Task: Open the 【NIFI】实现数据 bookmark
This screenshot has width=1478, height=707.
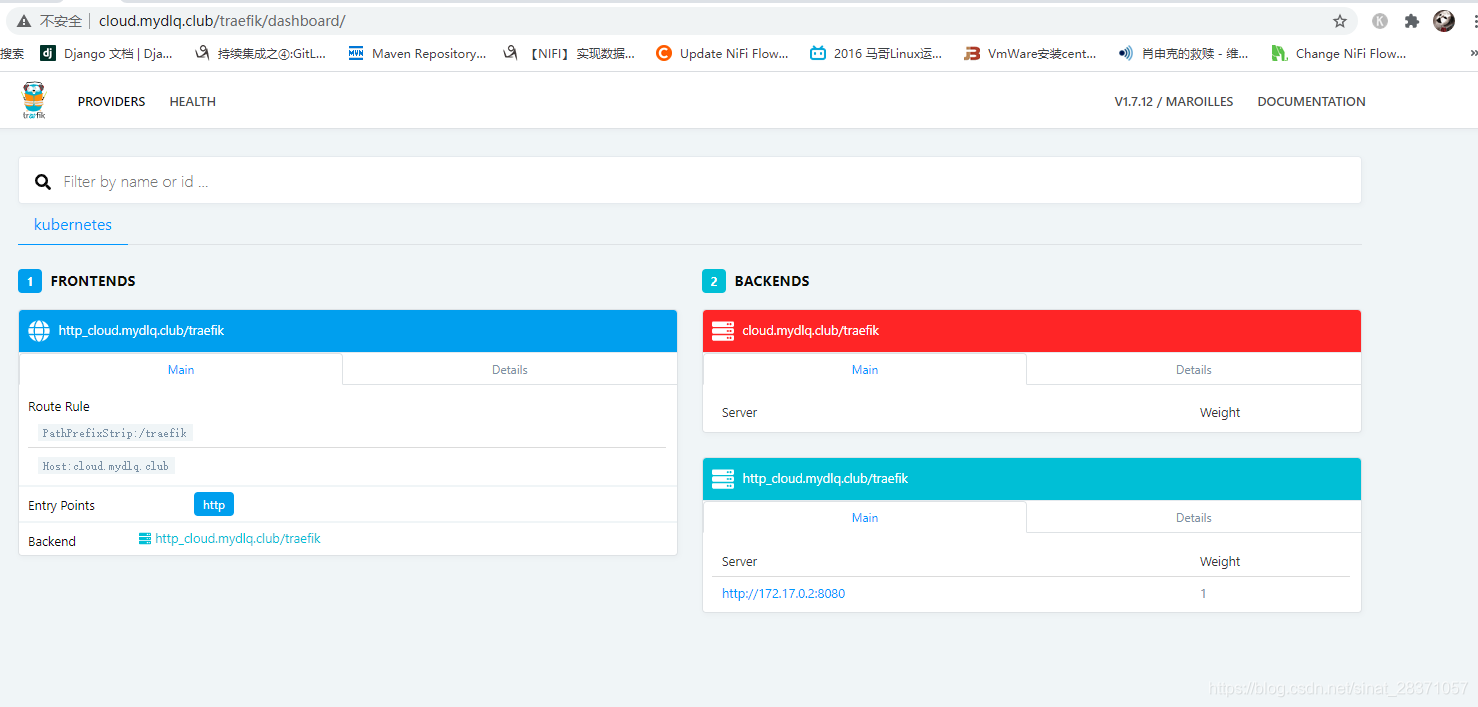Action: (568, 54)
